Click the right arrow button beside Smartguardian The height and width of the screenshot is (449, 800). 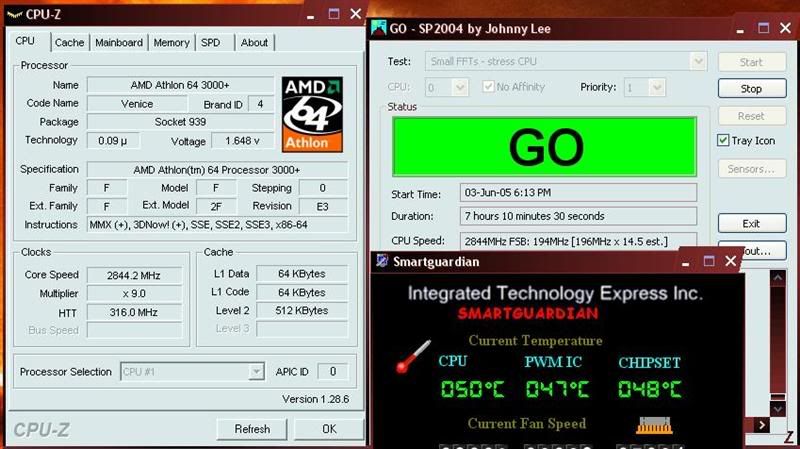(x=762, y=425)
